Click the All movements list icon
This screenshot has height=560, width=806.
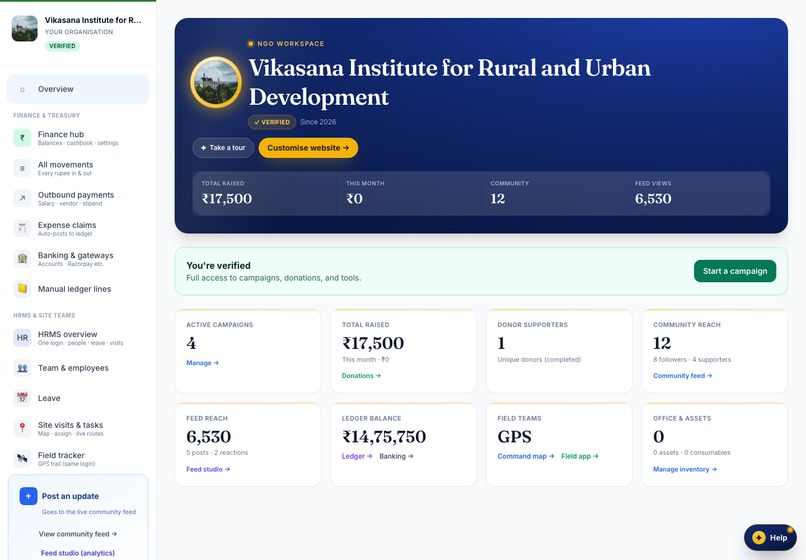click(x=22, y=168)
